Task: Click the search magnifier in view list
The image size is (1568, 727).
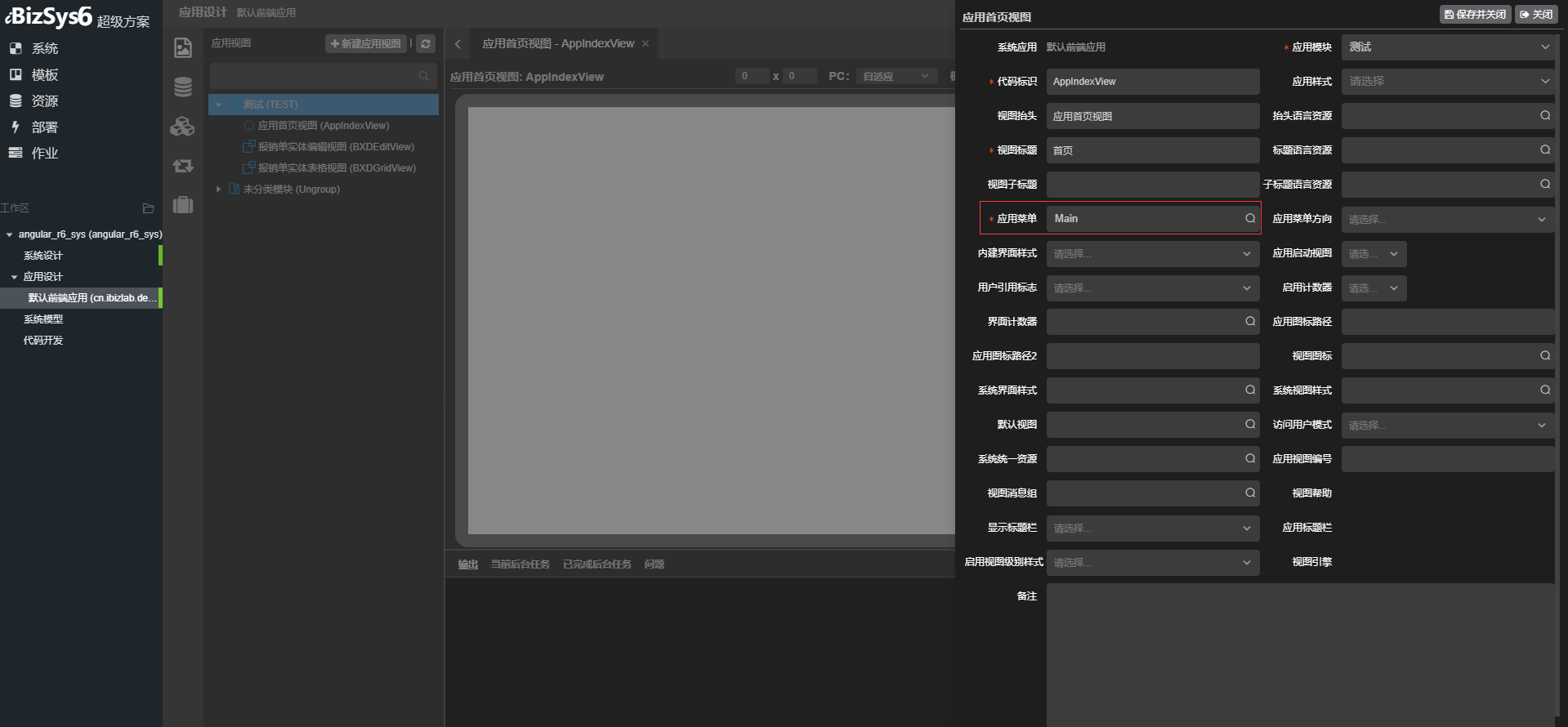Action: tap(424, 76)
